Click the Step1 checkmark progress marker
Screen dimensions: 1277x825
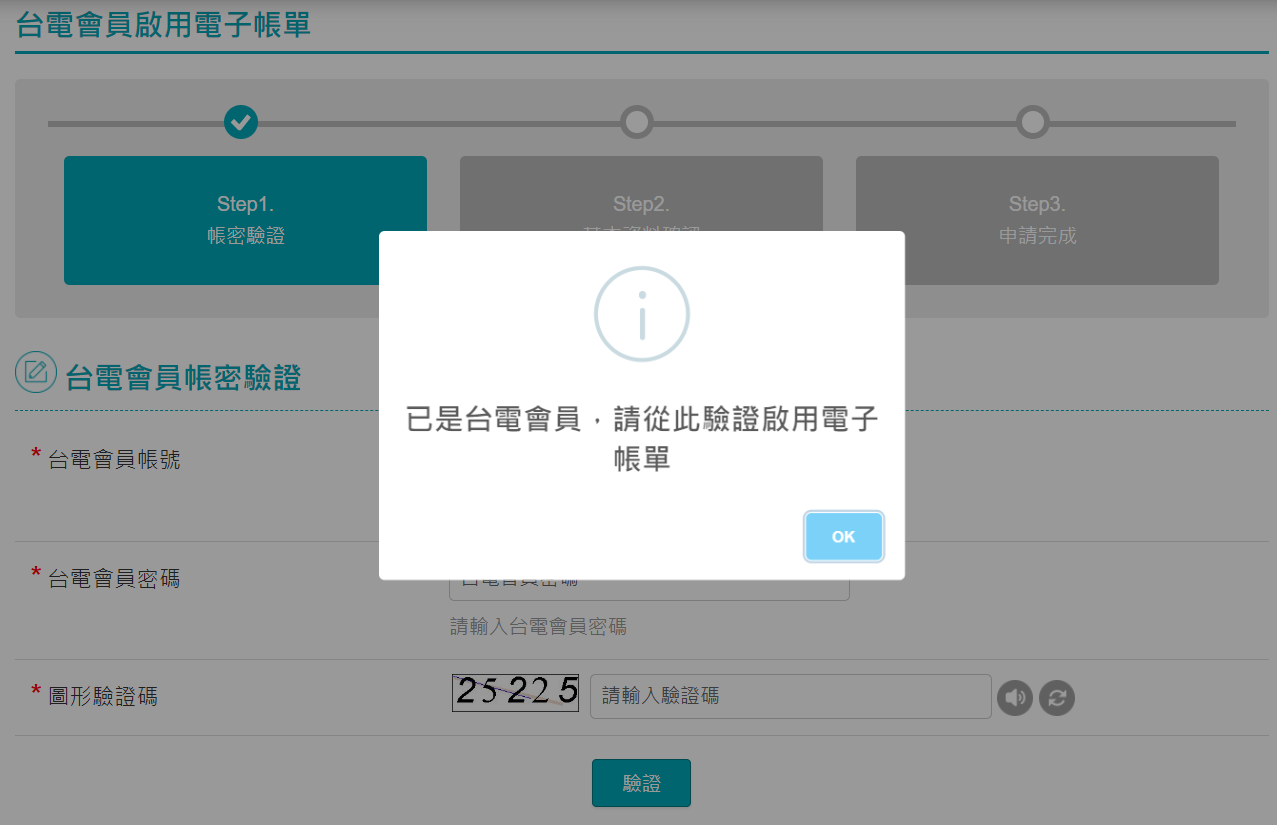pos(241,122)
